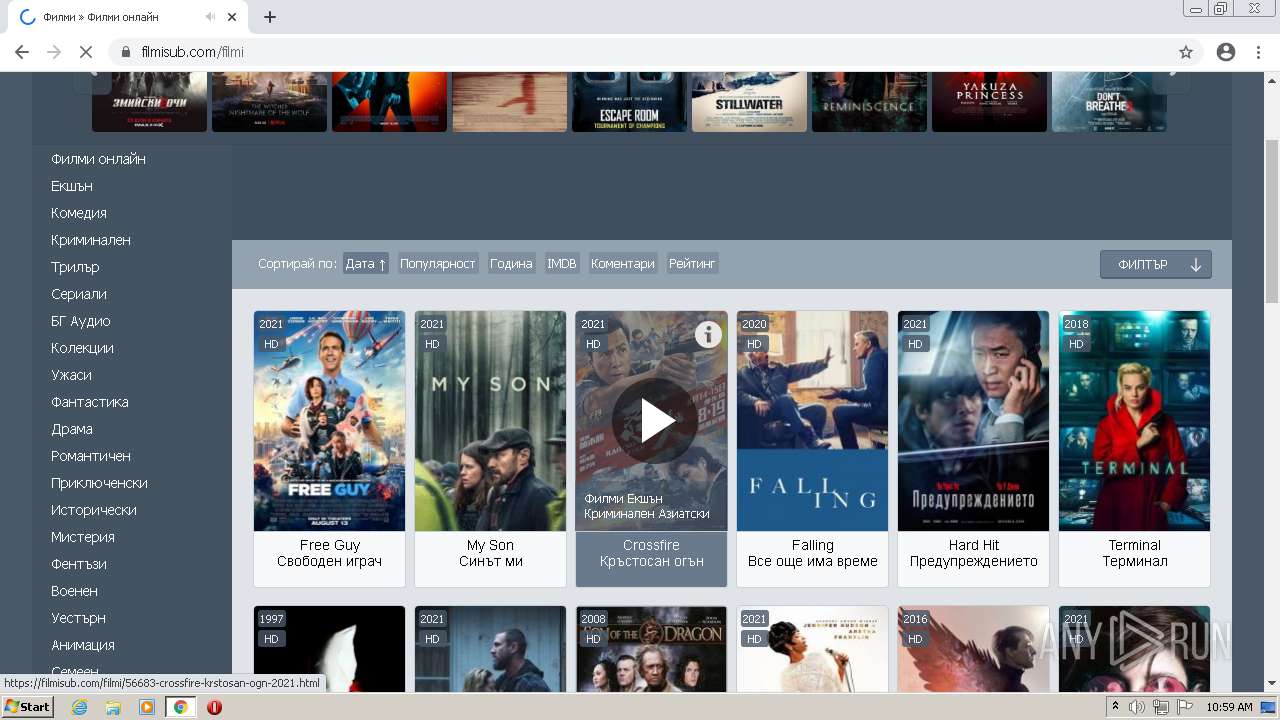Open Stillwater carousel poster
Image resolution: width=1280 pixels, height=720 pixels.
[749, 102]
